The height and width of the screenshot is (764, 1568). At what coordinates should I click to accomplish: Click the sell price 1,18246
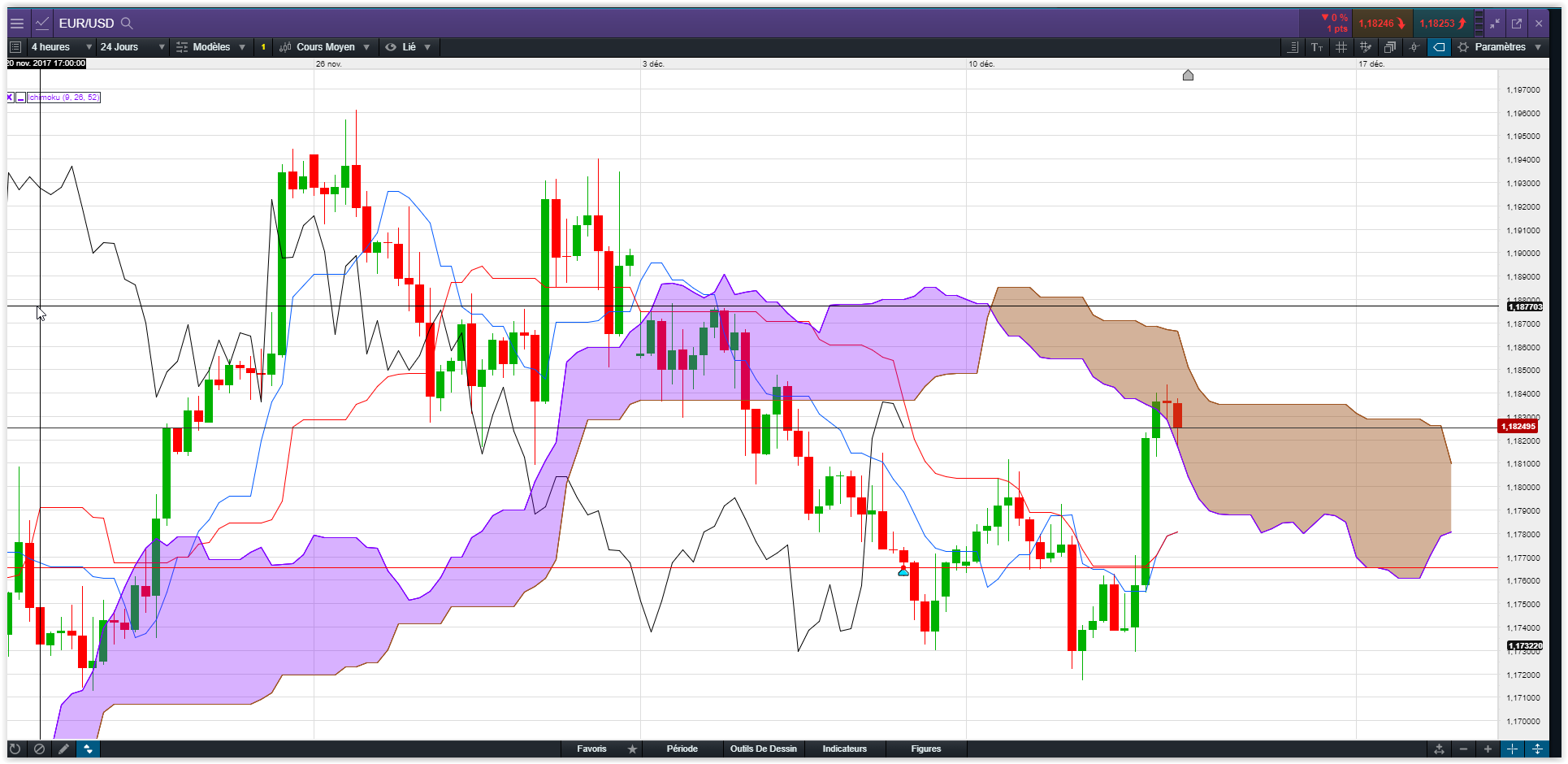(1382, 24)
